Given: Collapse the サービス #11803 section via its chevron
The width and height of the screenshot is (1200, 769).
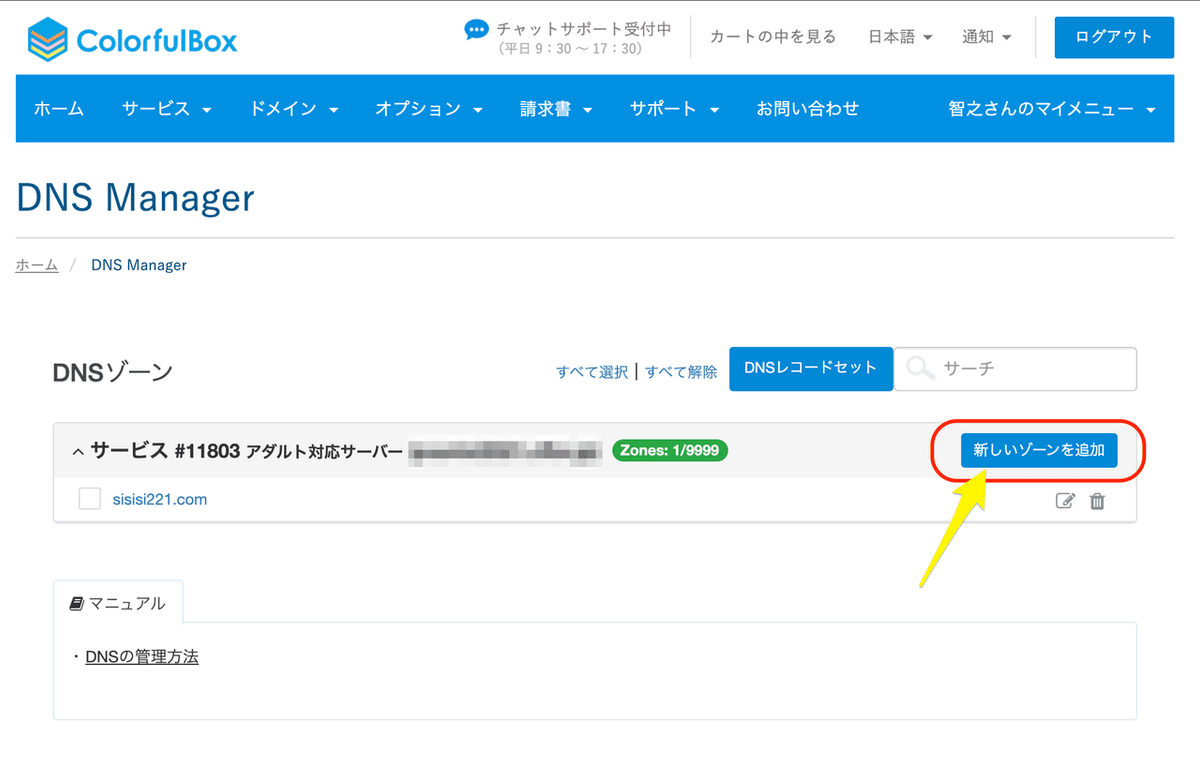Looking at the screenshot, I should click(77, 450).
